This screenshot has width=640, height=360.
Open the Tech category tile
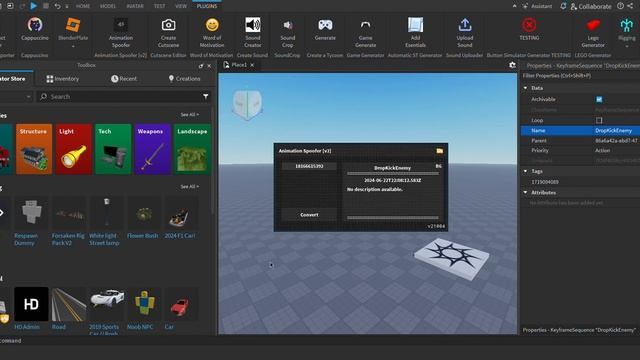[x=113, y=149]
